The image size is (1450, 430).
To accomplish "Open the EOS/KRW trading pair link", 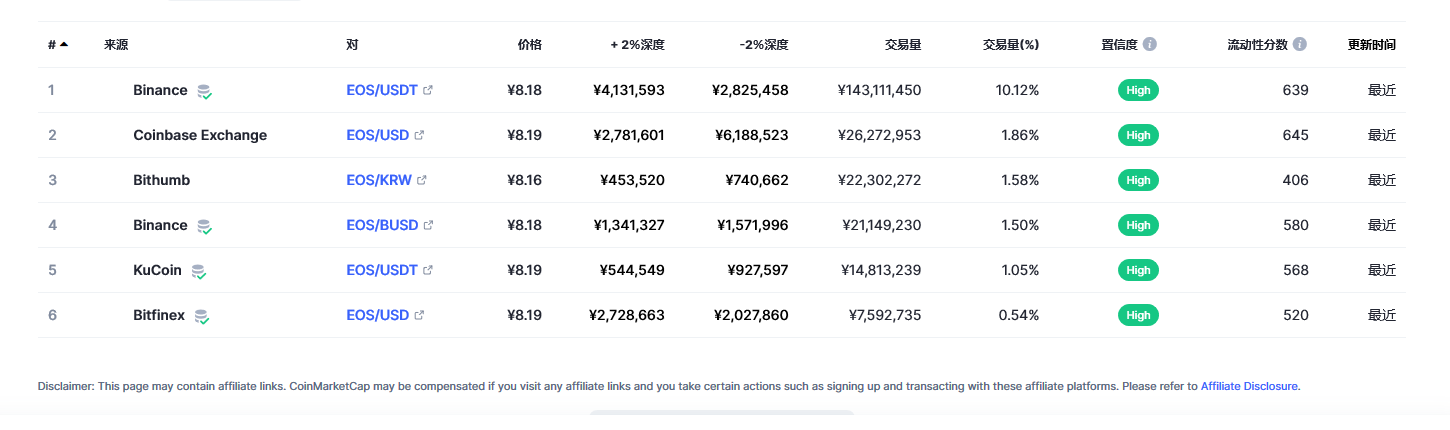I will (378, 180).
